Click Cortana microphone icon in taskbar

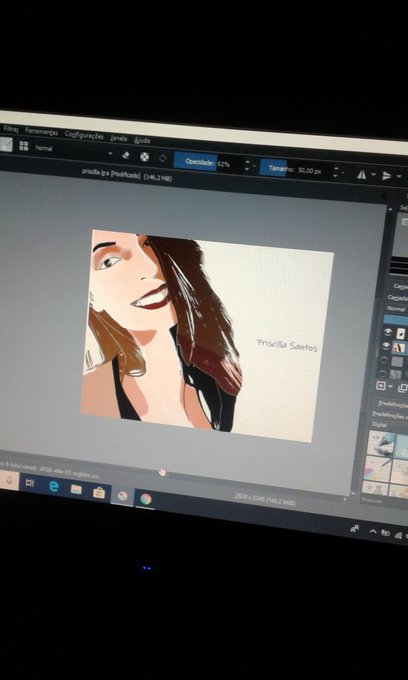[8, 480]
